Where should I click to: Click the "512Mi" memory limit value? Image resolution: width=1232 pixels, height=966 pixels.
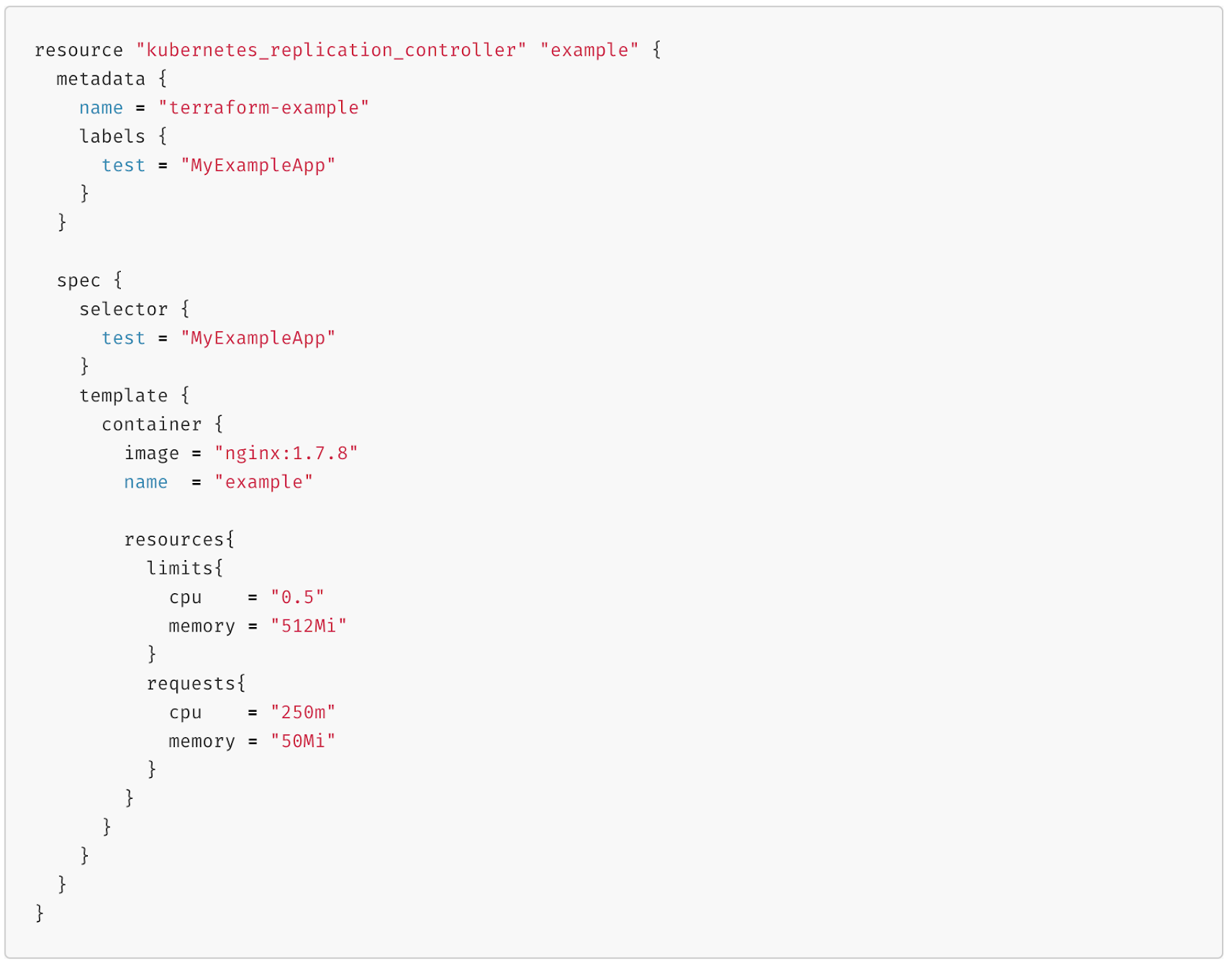pos(308,626)
